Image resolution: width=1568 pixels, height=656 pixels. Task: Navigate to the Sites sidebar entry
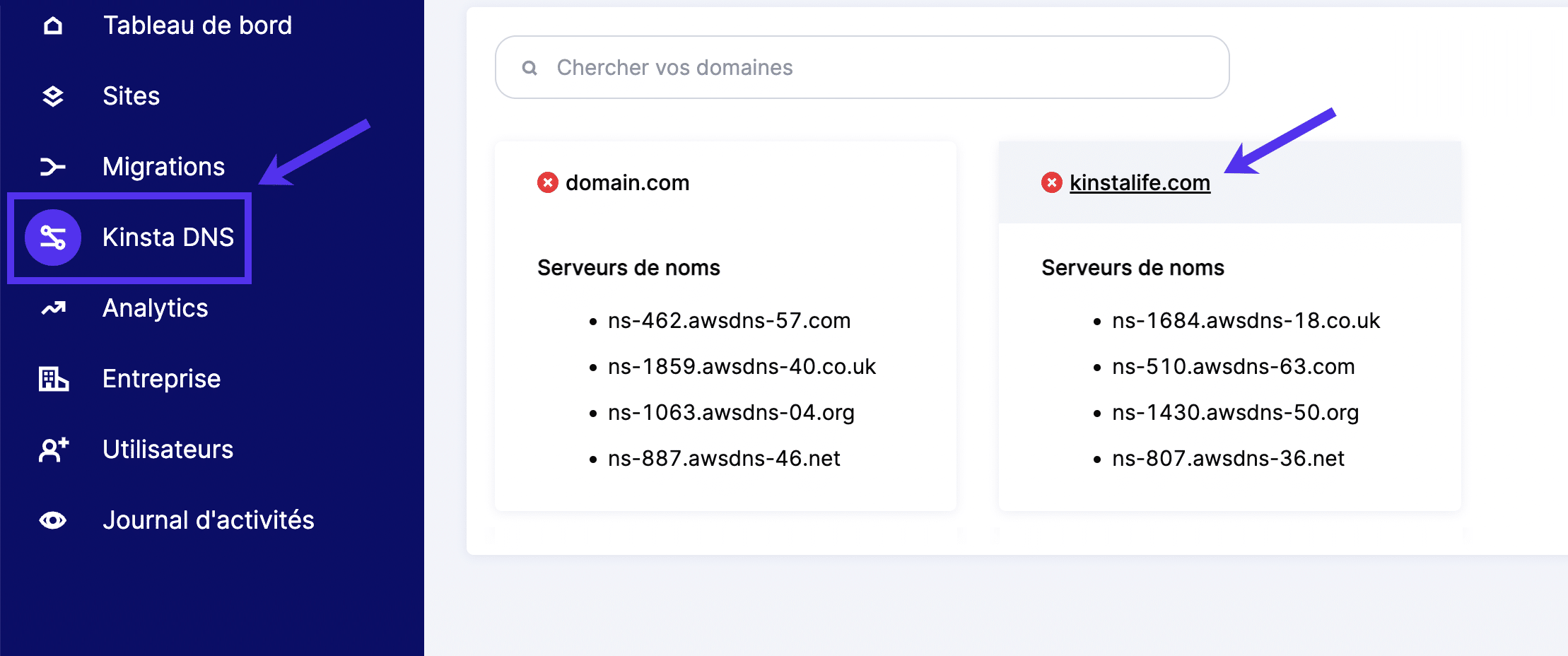[x=131, y=96]
